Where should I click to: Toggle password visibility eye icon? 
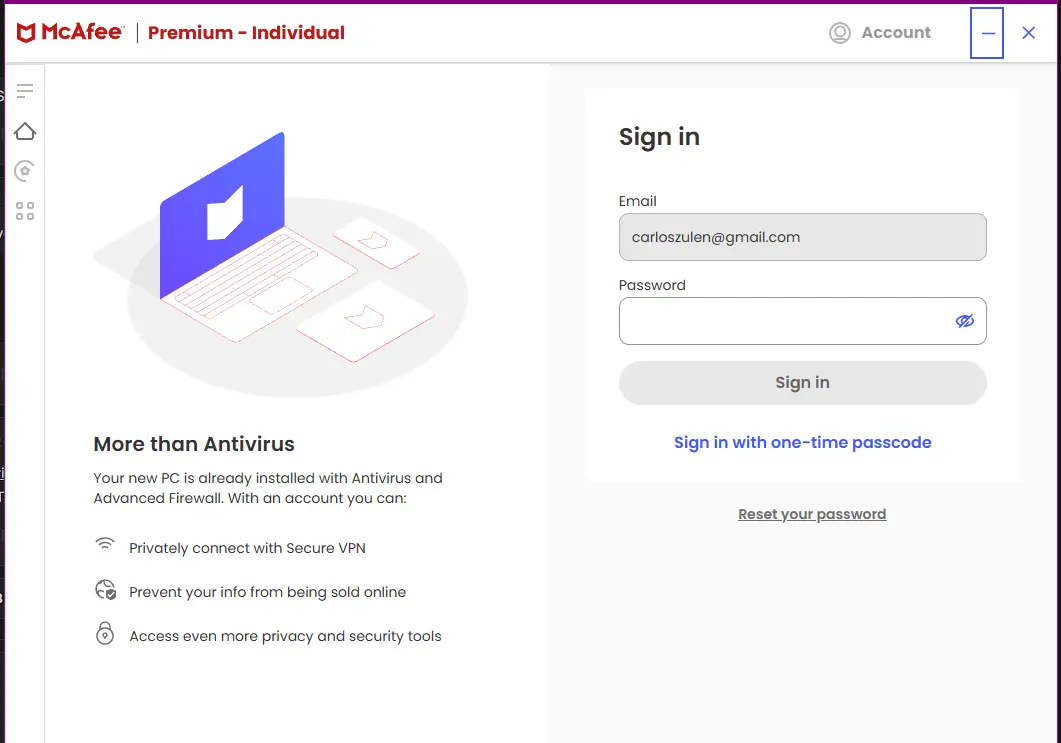964,321
